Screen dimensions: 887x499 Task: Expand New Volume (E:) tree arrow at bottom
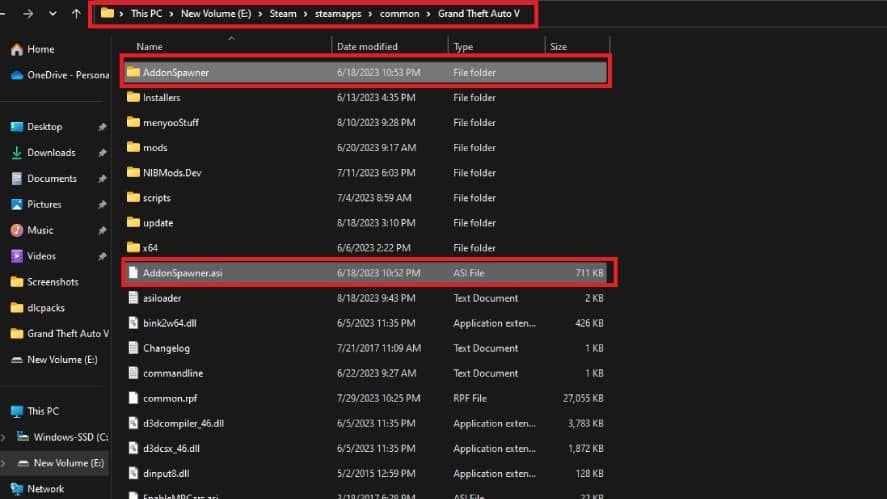click(x=5, y=463)
